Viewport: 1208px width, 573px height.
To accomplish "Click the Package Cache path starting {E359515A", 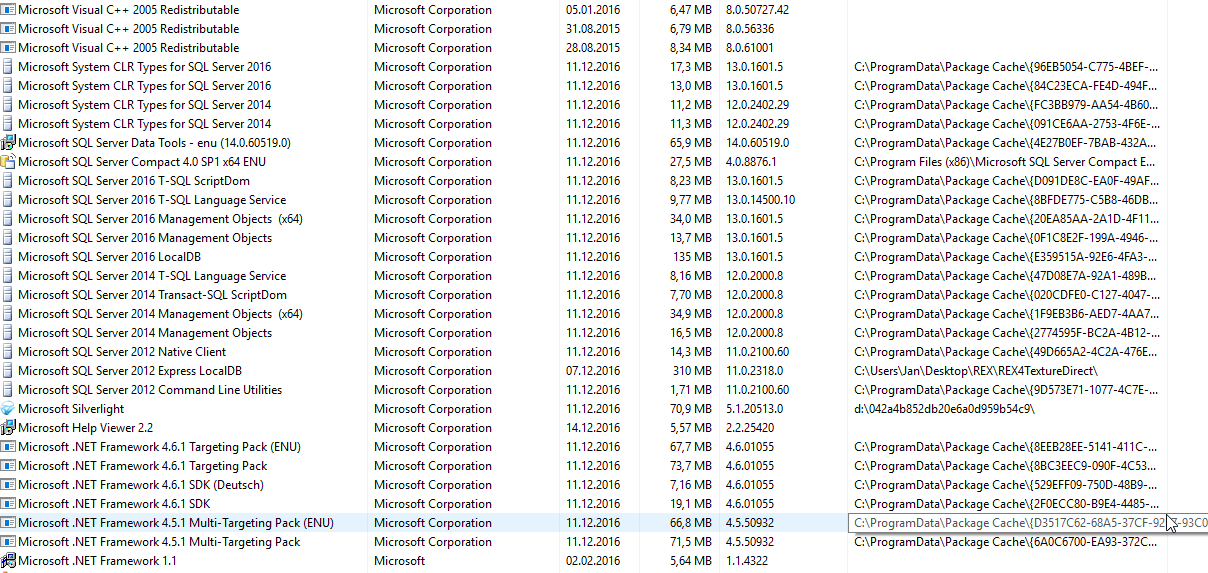I will point(1007,257).
